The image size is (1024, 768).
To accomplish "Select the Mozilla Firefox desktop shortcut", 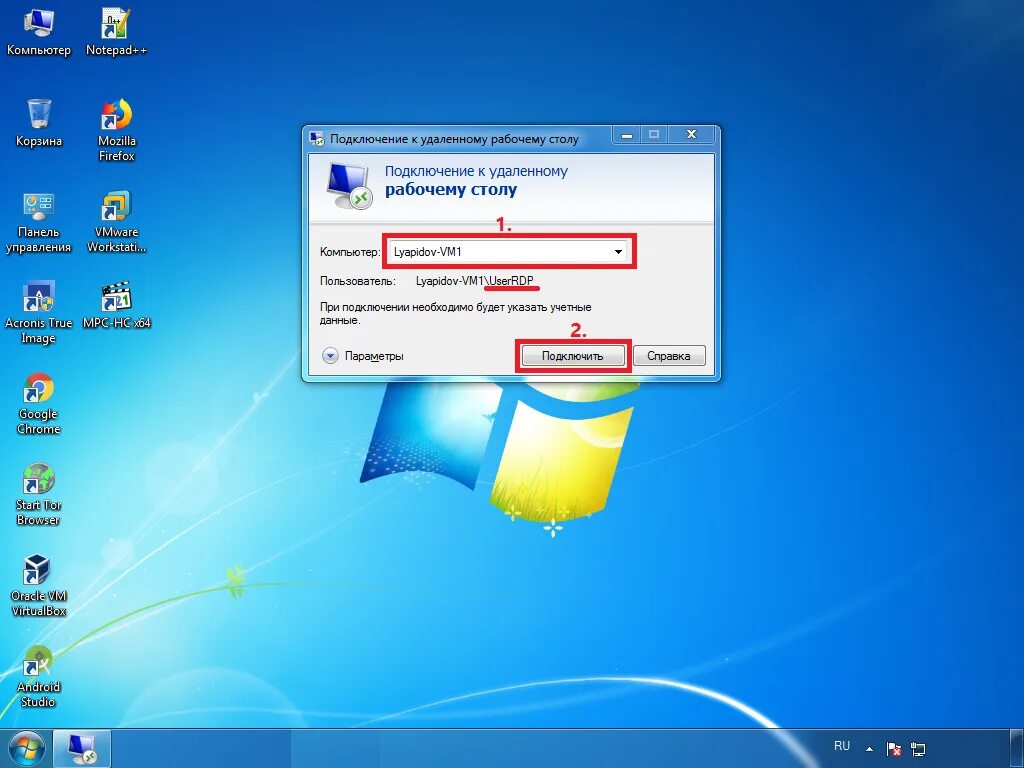I will pos(116,129).
